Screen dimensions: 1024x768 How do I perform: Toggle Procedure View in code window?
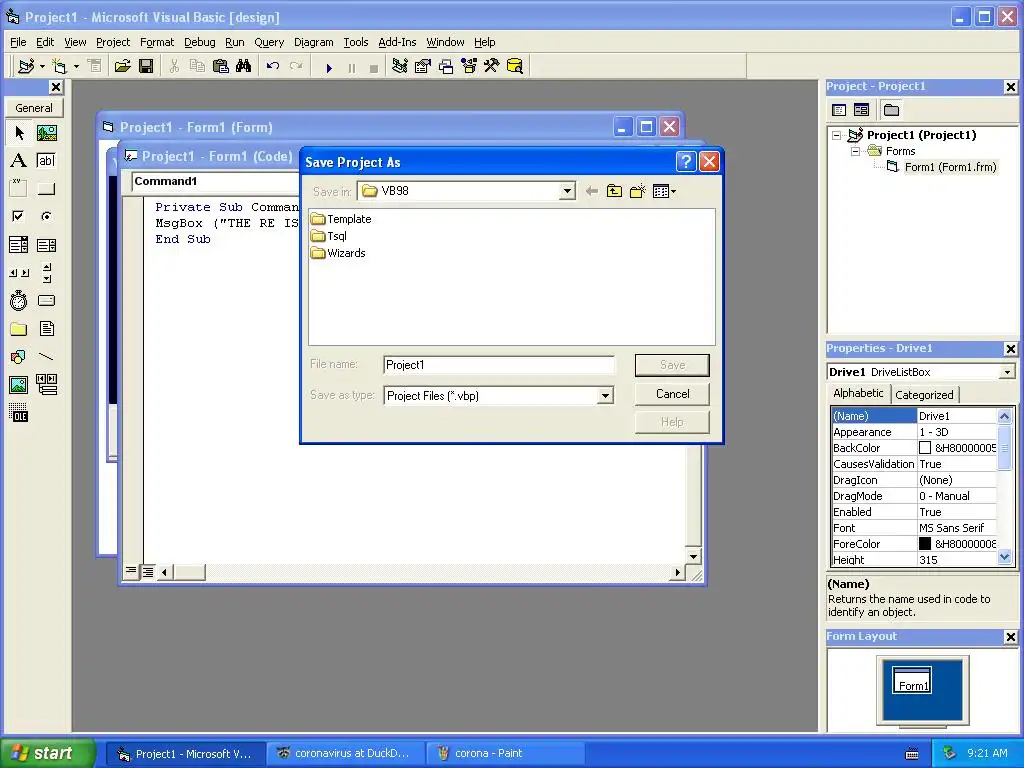pyautogui.click(x=131, y=571)
